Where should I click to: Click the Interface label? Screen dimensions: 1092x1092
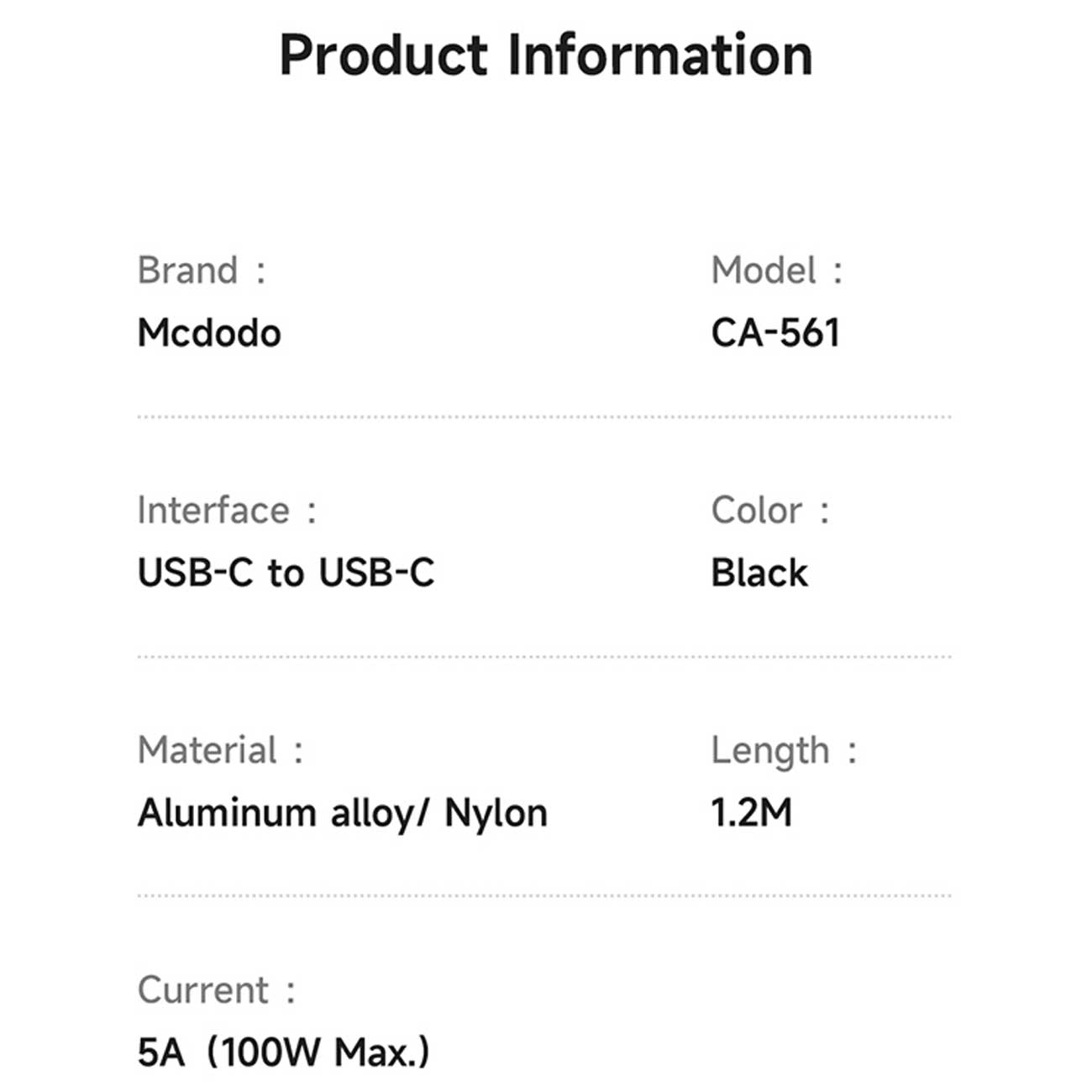213,511
